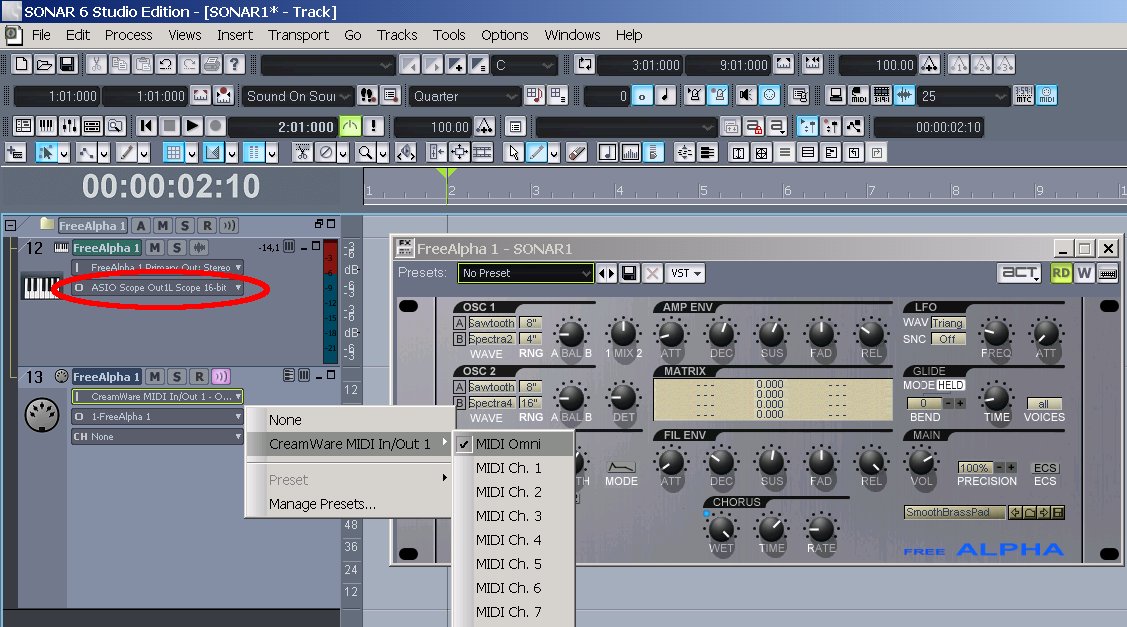Toggle the W automation write button

tap(1085, 273)
